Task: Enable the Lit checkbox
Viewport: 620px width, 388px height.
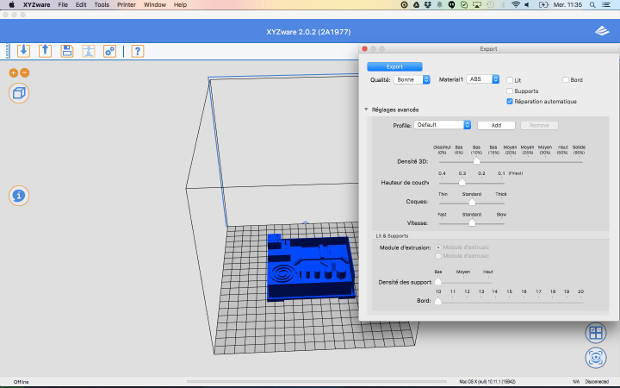Action: [510, 80]
